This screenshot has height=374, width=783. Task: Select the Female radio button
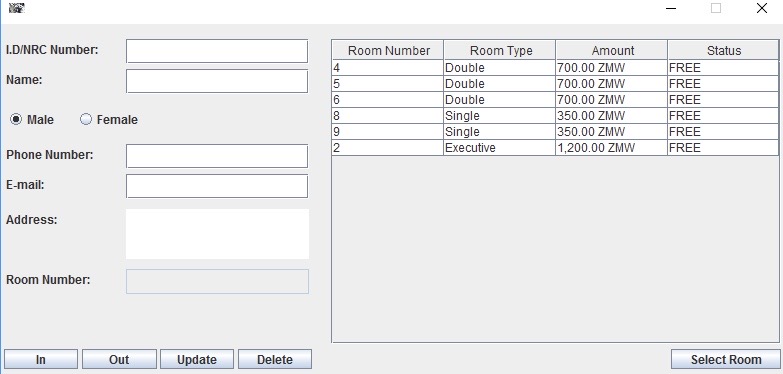[x=86, y=119]
